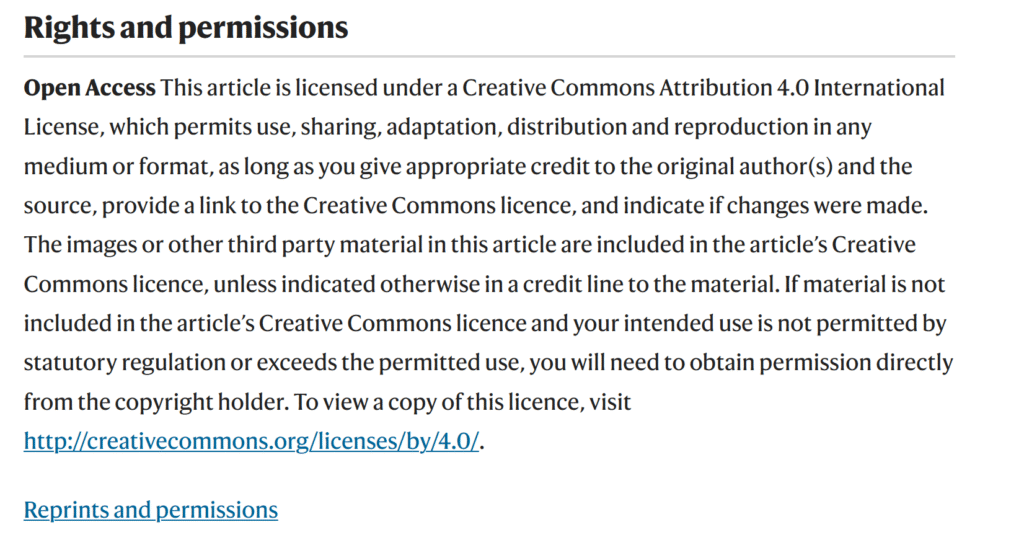Screen dimensions: 1024x558
Task: Click the bold Open Access label
Action: tap(89, 88)
